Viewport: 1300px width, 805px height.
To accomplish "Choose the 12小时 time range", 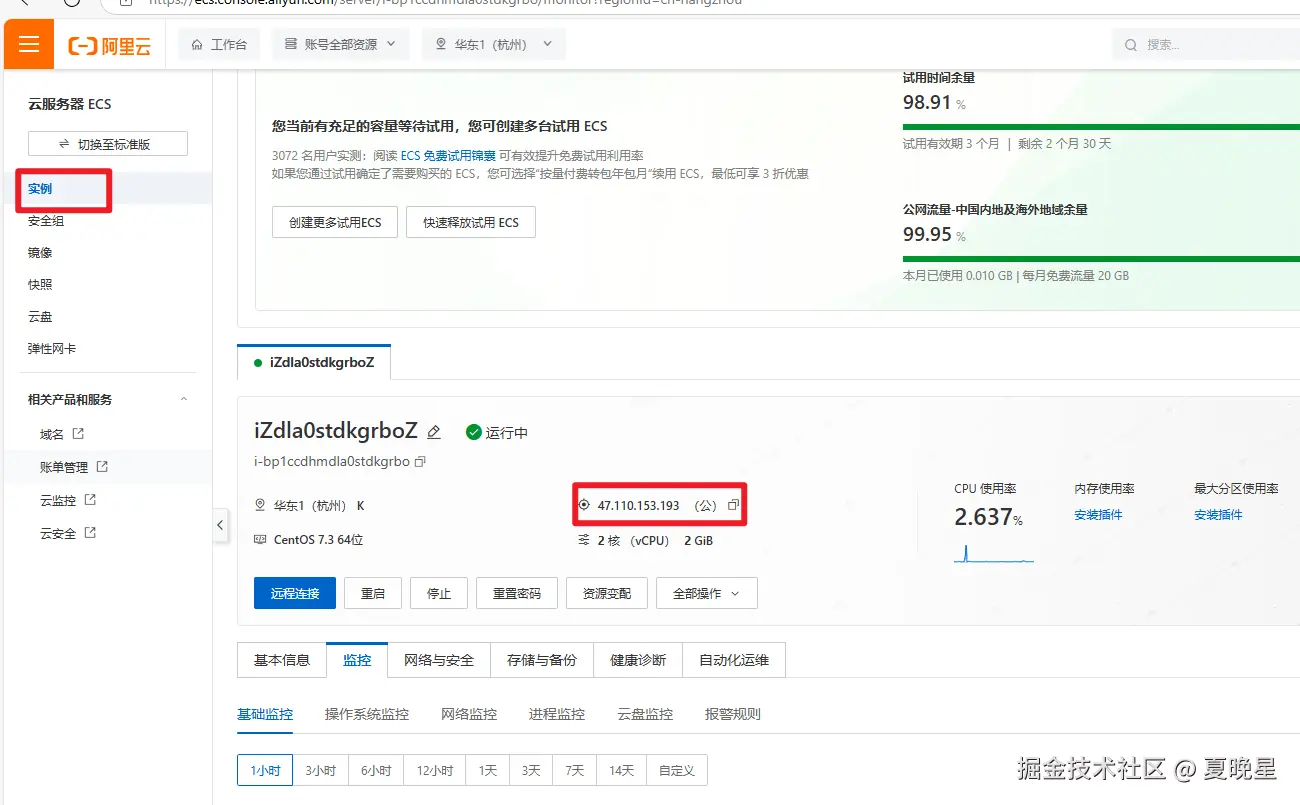I will coord(435,770).
